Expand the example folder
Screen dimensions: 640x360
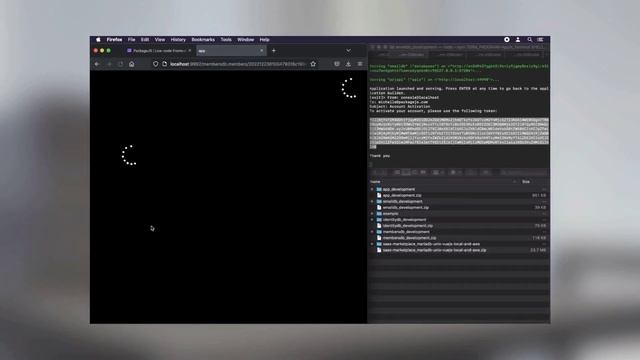372,213
